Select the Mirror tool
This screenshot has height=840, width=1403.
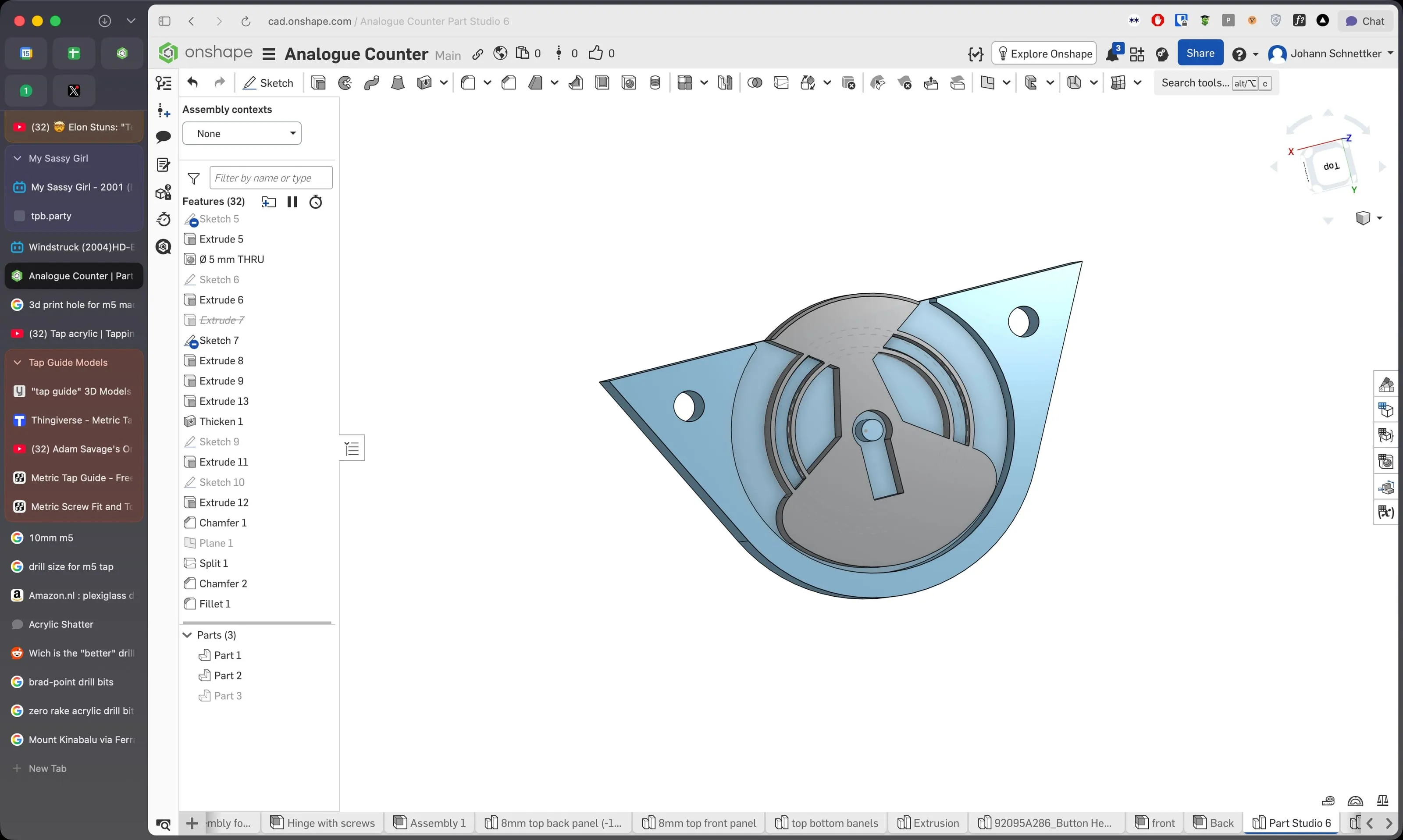tap(725, 83)
